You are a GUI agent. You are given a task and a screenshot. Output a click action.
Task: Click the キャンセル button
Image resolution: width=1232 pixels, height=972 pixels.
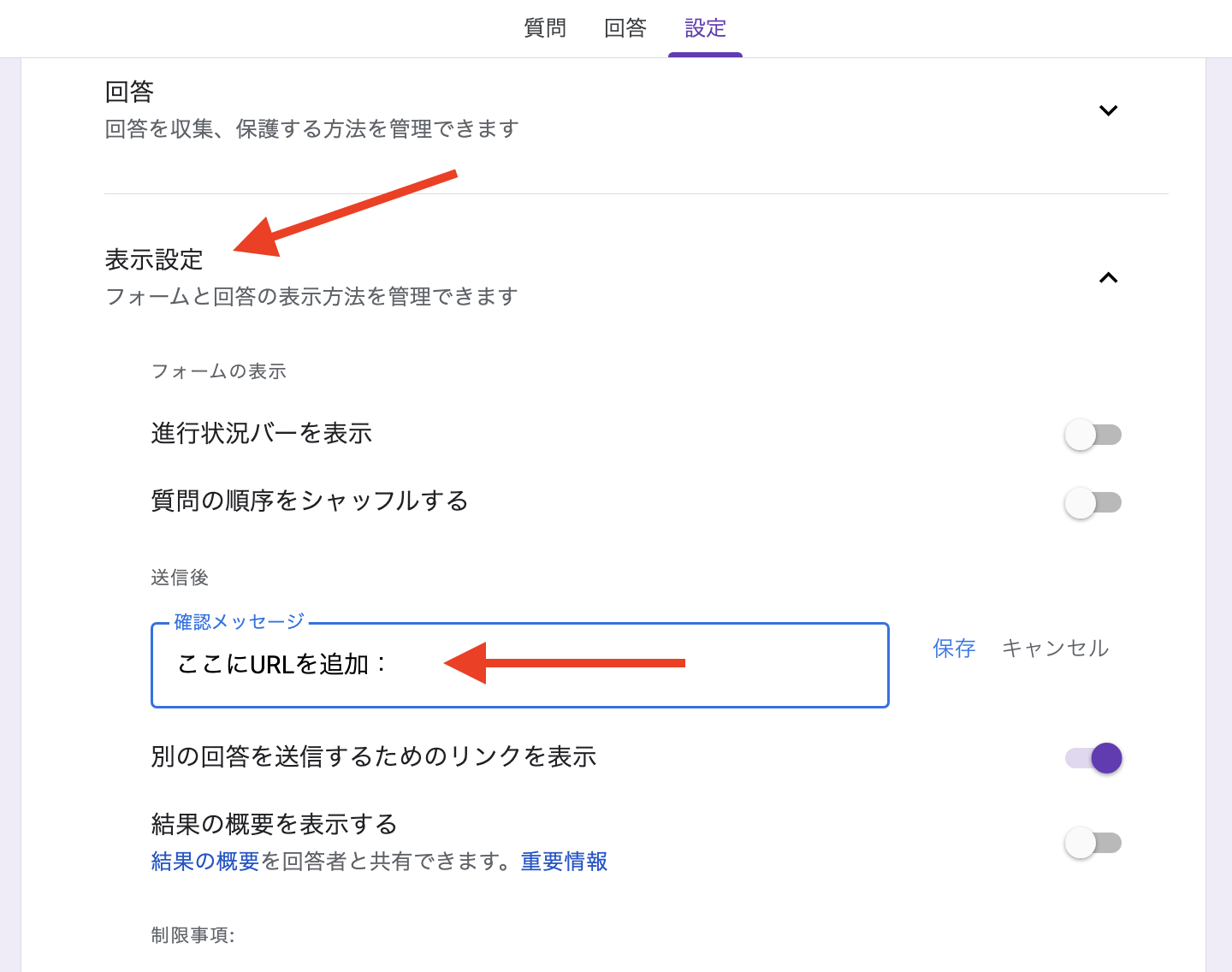coord(1055,649)
